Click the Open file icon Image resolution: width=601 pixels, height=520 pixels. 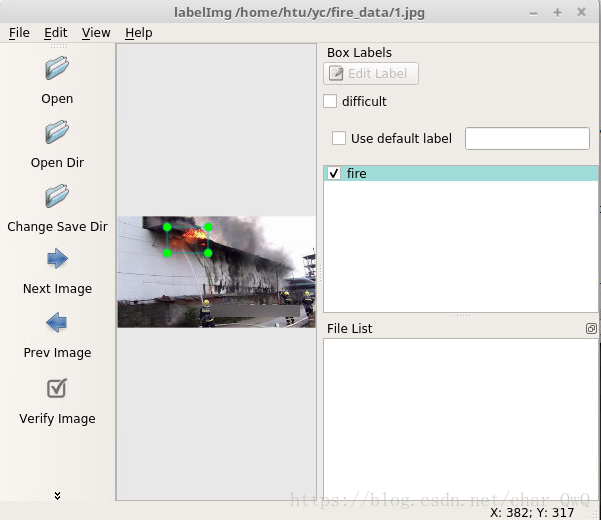coord(57,68)
